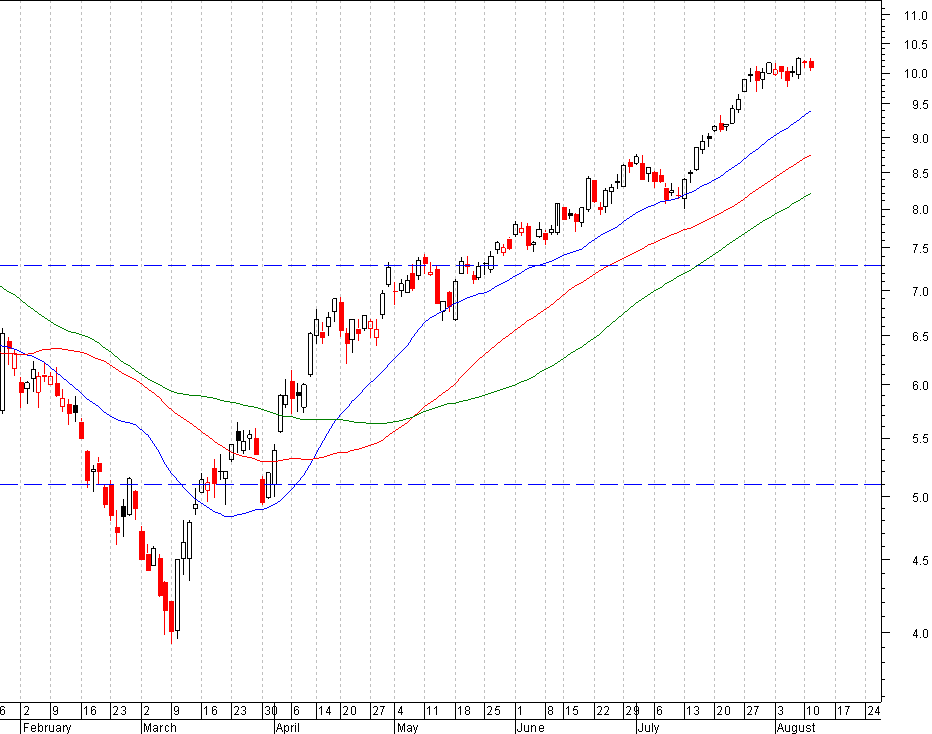Image resolution: width=932 pixels, height=734 pixels.
Task: Click the 9.5 price axis label
Action: pos(919,105)
